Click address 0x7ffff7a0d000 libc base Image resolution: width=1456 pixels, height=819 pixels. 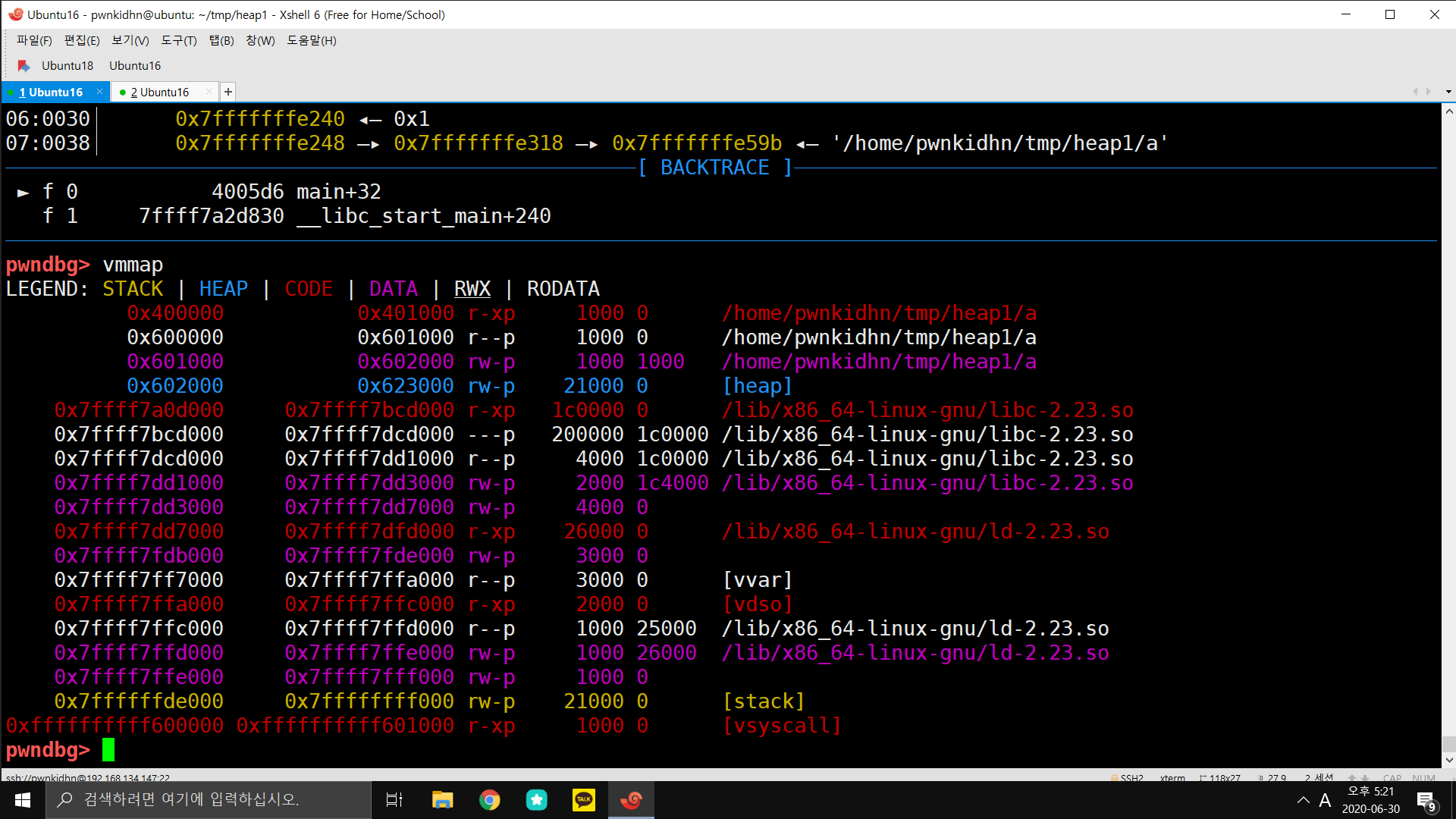click(x=139, y=410)
